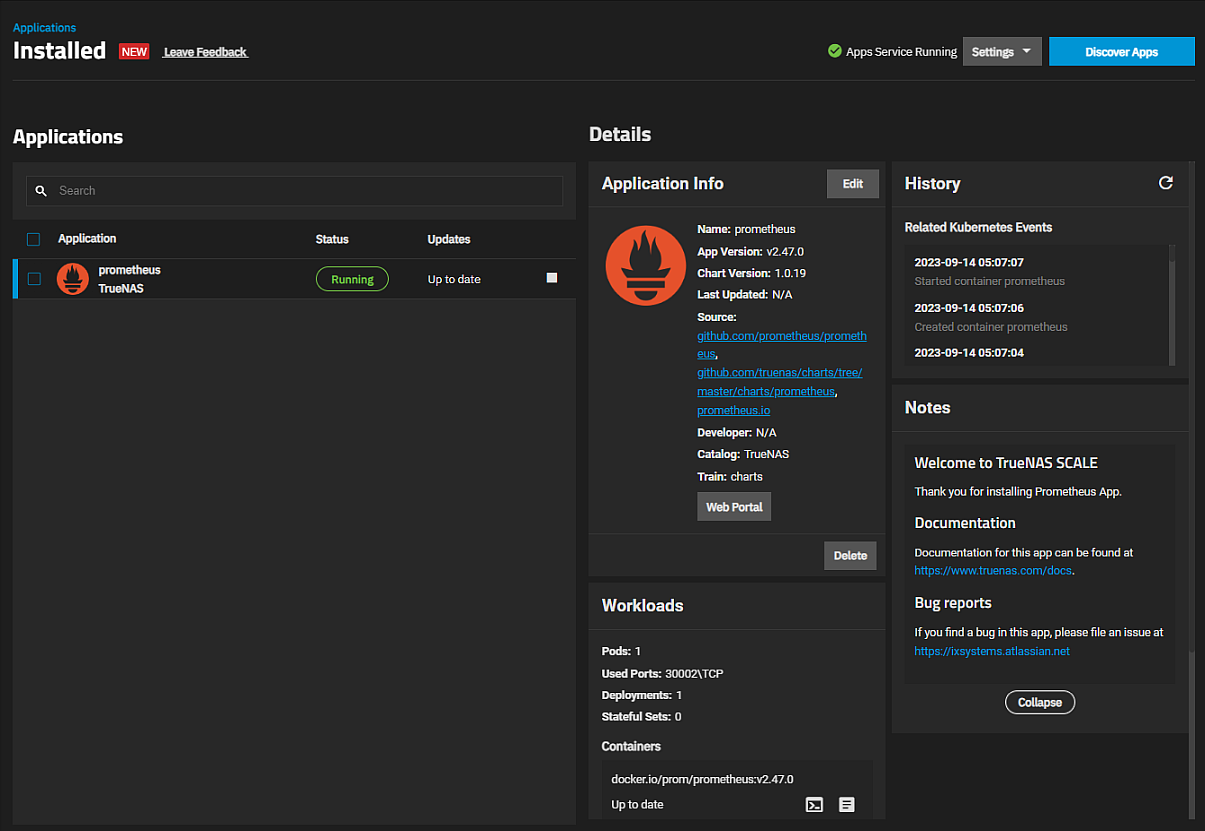Collapse the Notes section
1205x831 pixels.
pos(1039,702)
